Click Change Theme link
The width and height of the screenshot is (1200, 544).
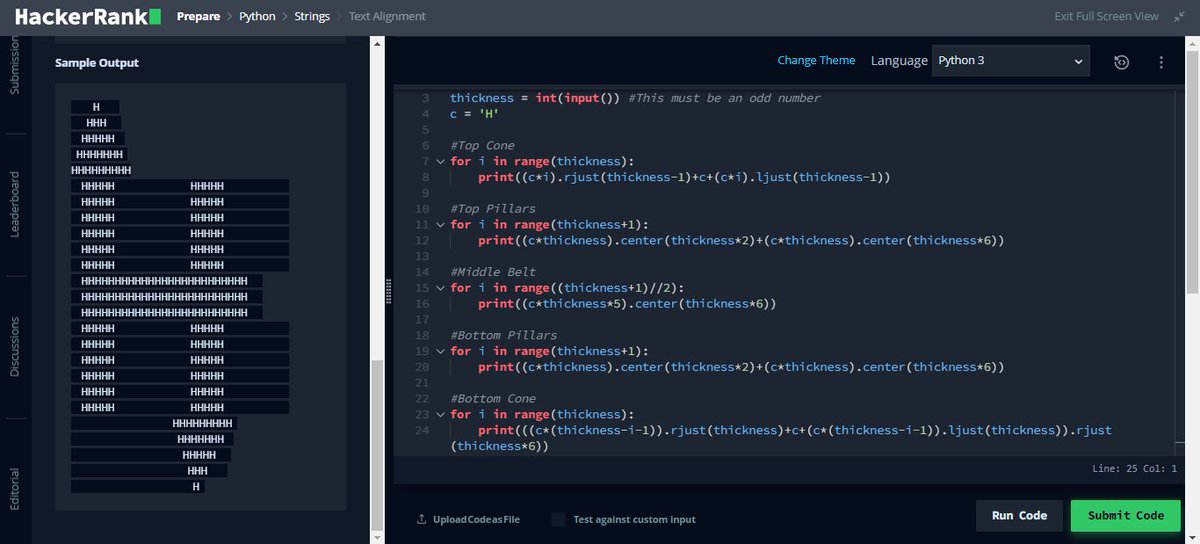pos(816,60)
